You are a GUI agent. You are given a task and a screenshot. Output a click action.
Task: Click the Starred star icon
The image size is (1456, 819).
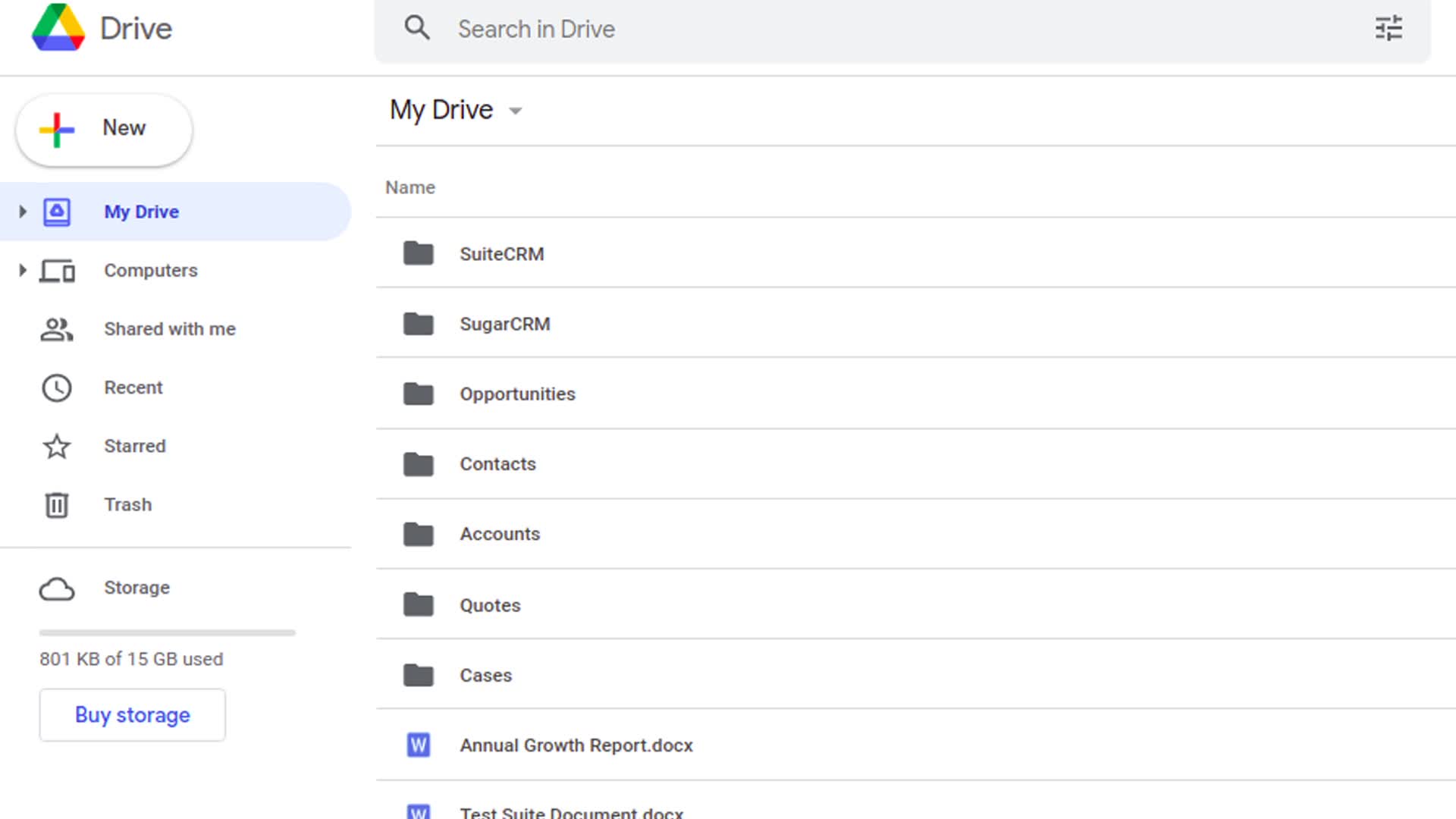(57, 446)
